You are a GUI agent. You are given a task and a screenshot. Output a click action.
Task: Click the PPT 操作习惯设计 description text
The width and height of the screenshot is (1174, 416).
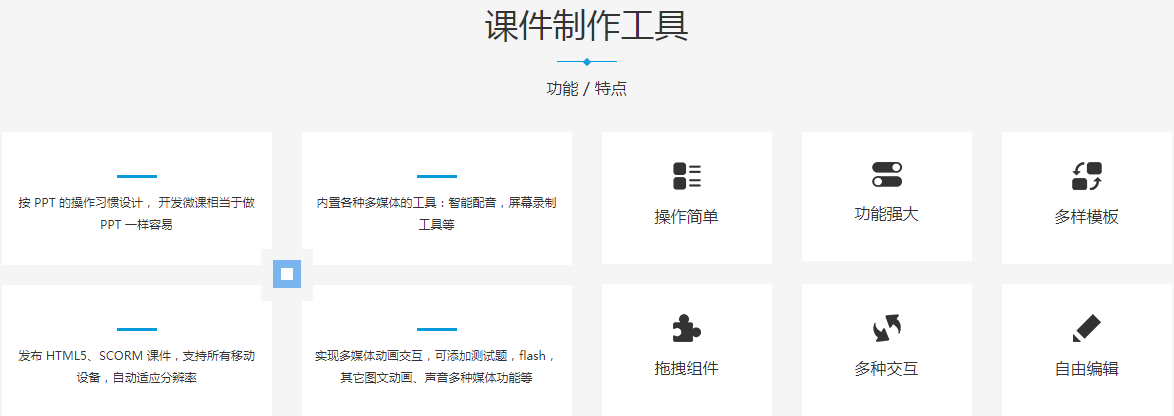coord(136,213)
